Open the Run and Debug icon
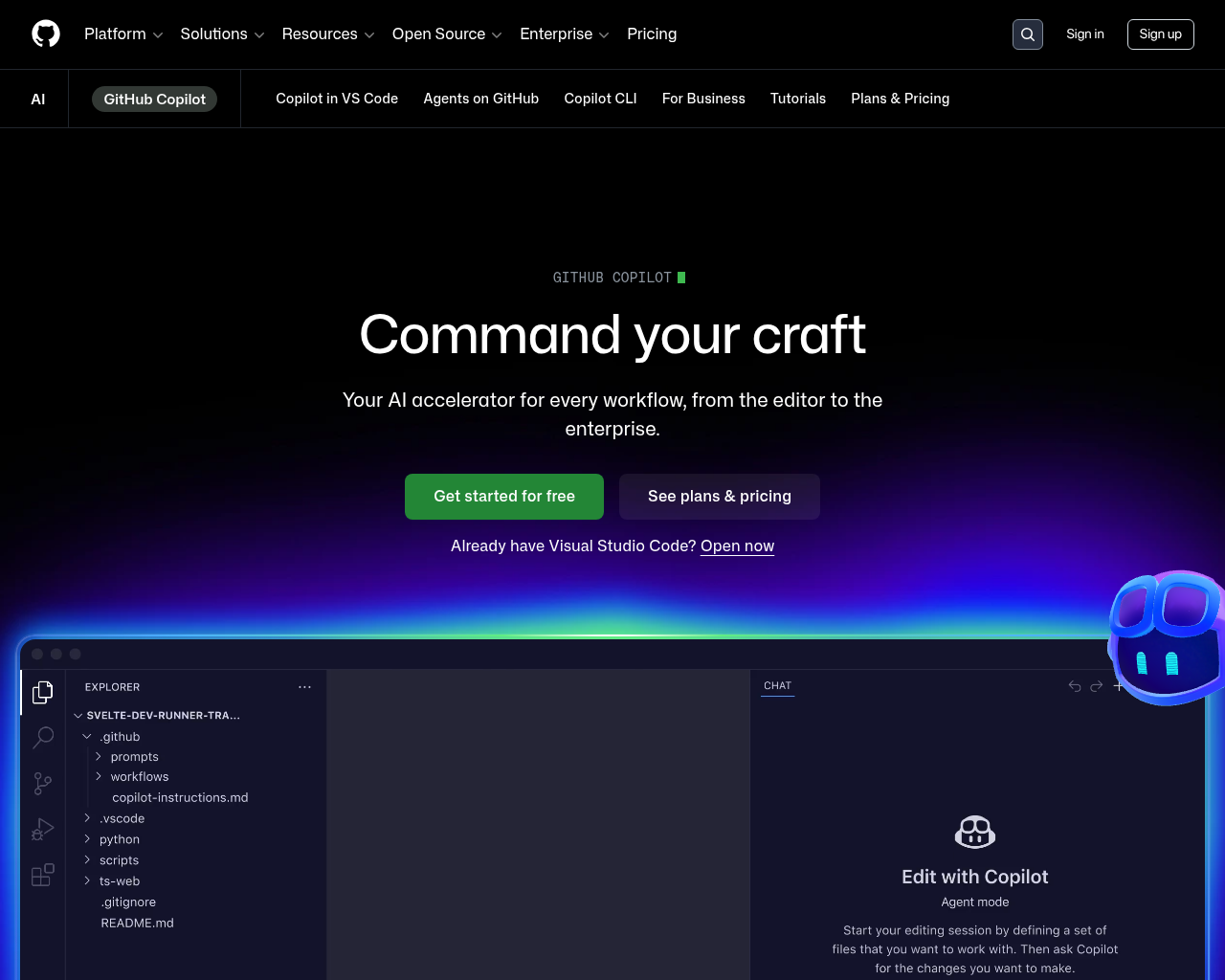Screen dimensions: 1225x980 (x=42, y=829)
